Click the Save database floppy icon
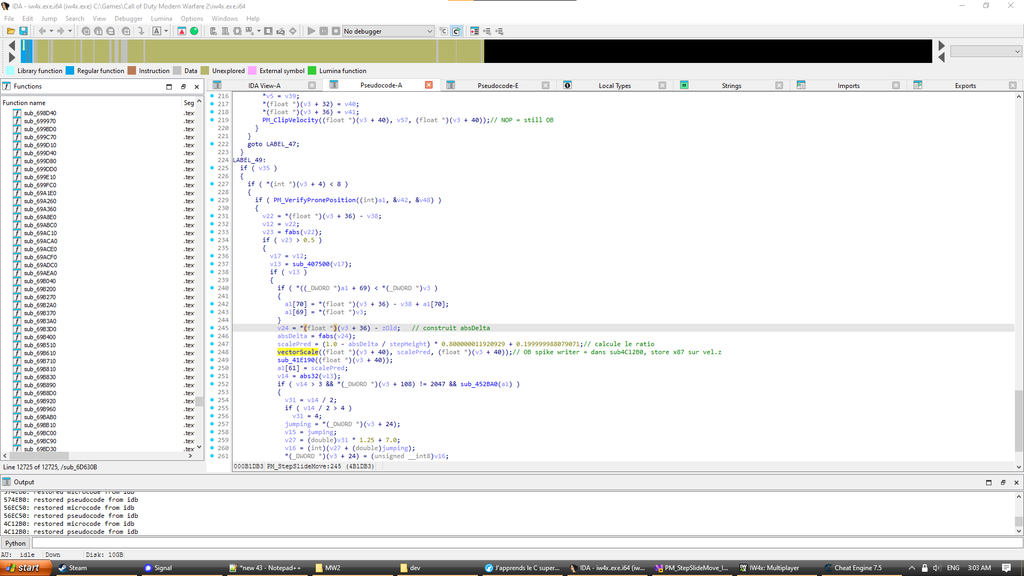Screen dimensions: 1024x576 (x=23, y=31)
